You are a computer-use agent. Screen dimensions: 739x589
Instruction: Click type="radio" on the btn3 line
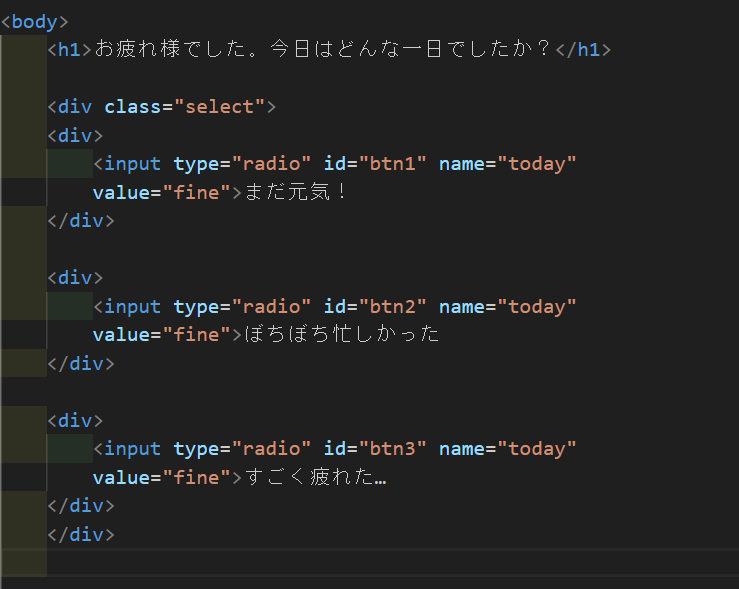[x=242, y=449]
